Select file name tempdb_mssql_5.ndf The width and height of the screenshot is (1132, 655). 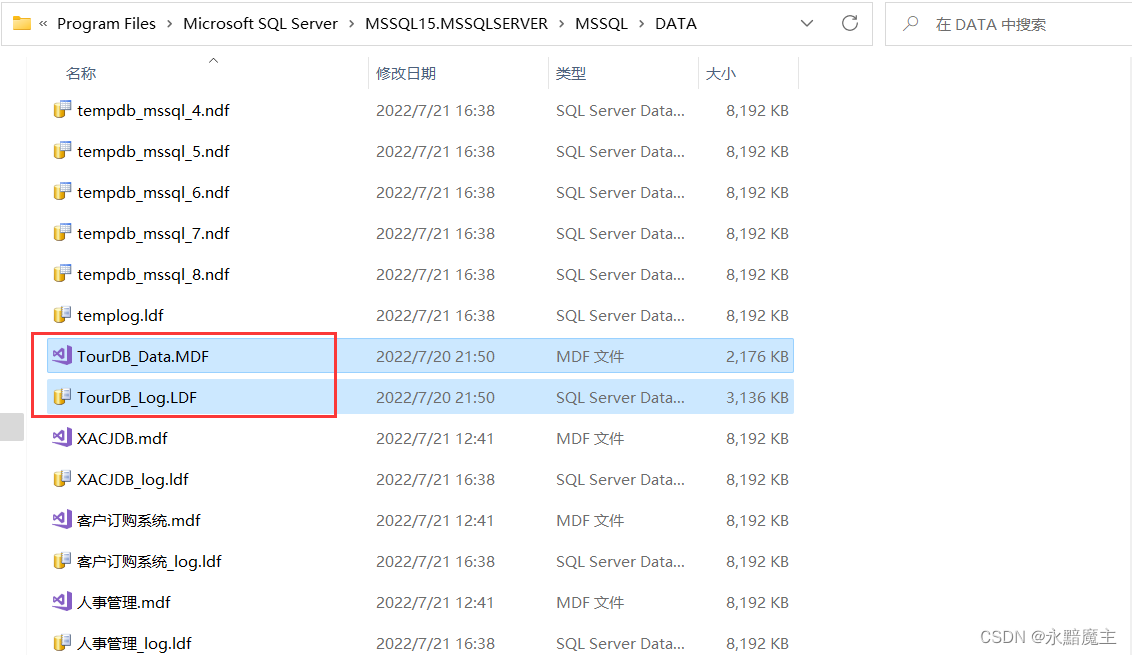153,152
